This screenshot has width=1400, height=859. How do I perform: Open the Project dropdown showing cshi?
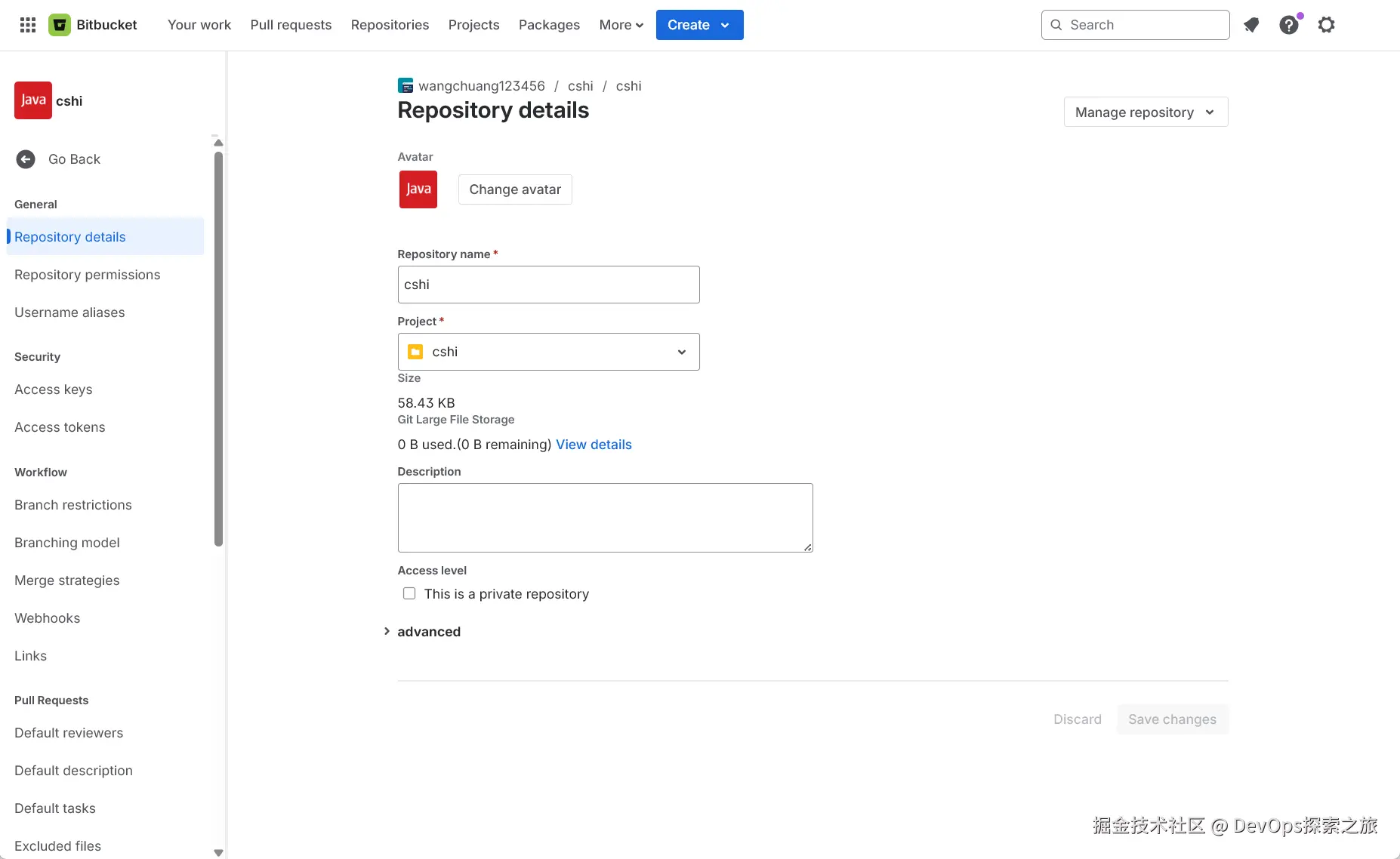548,352
